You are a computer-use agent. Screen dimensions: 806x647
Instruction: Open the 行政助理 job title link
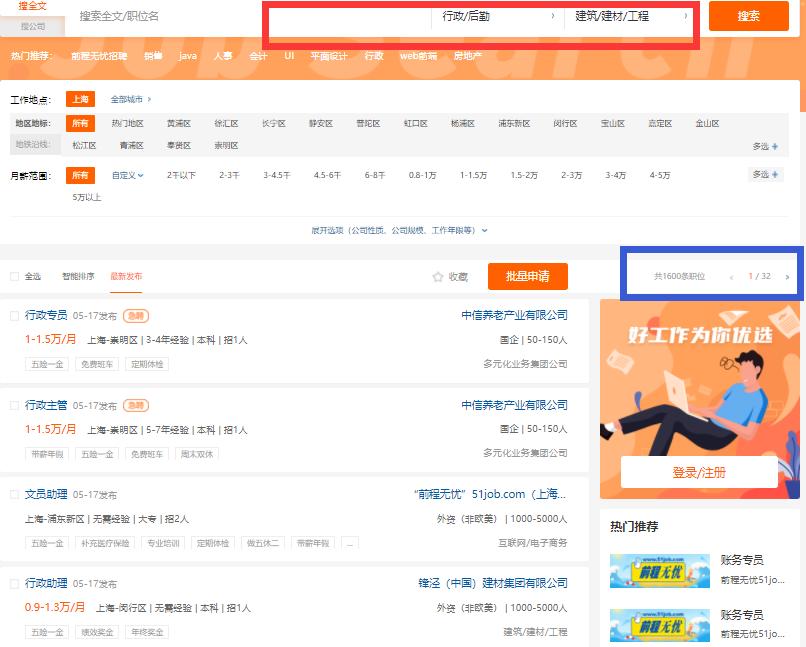[46, 583]
